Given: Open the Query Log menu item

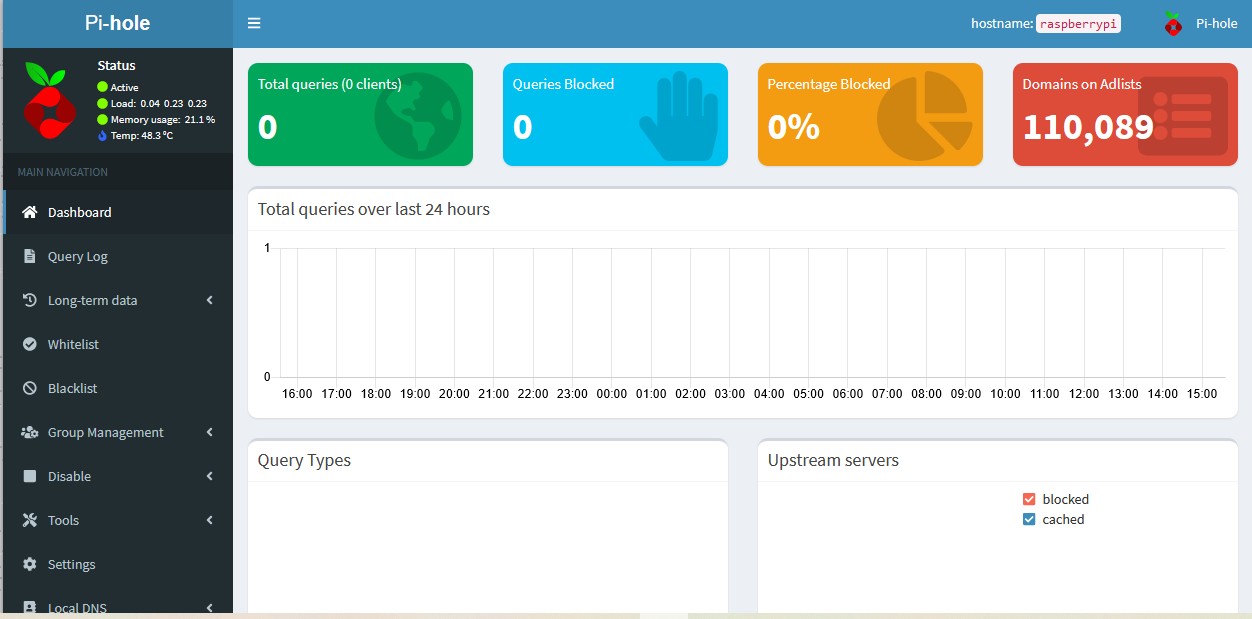Looking at the screenshot, I should pos(78,256).
